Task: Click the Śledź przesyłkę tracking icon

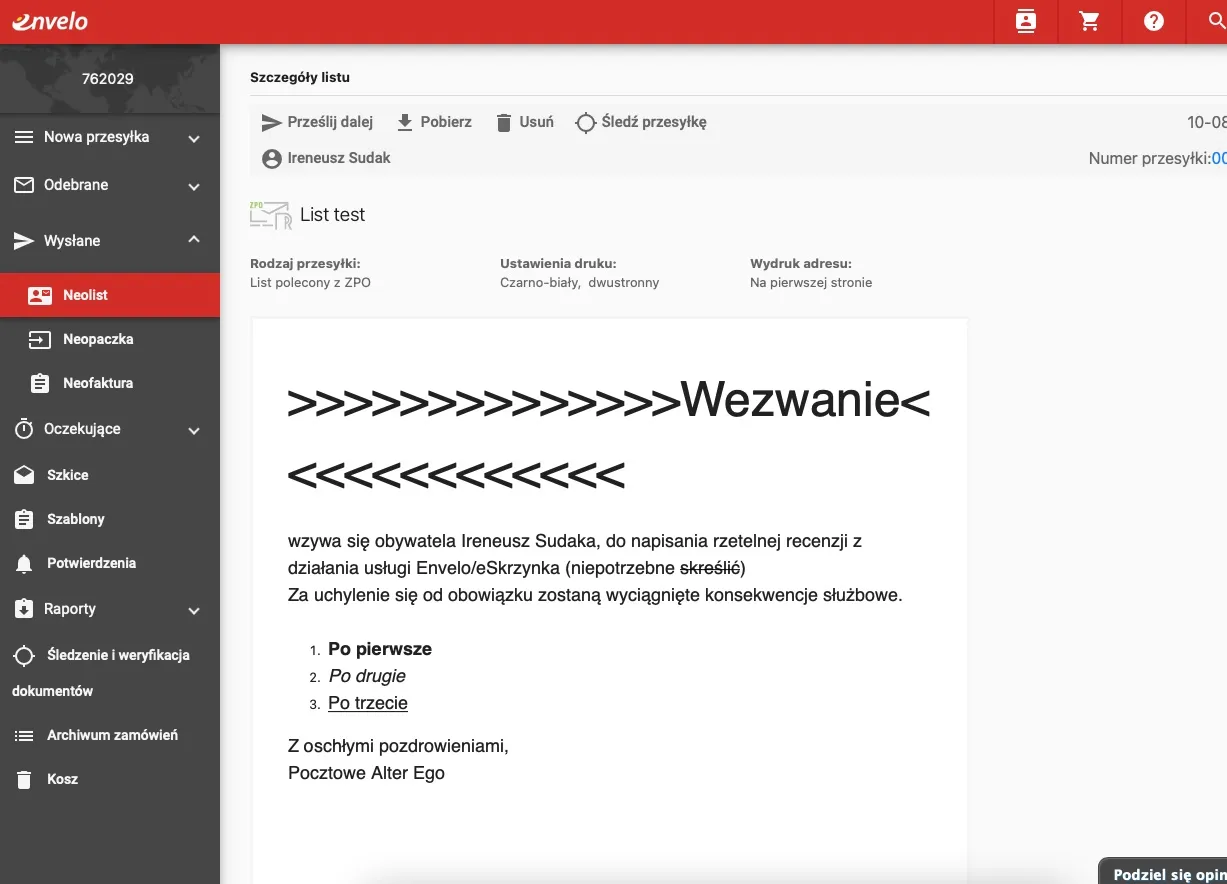Action: (584, 122)
